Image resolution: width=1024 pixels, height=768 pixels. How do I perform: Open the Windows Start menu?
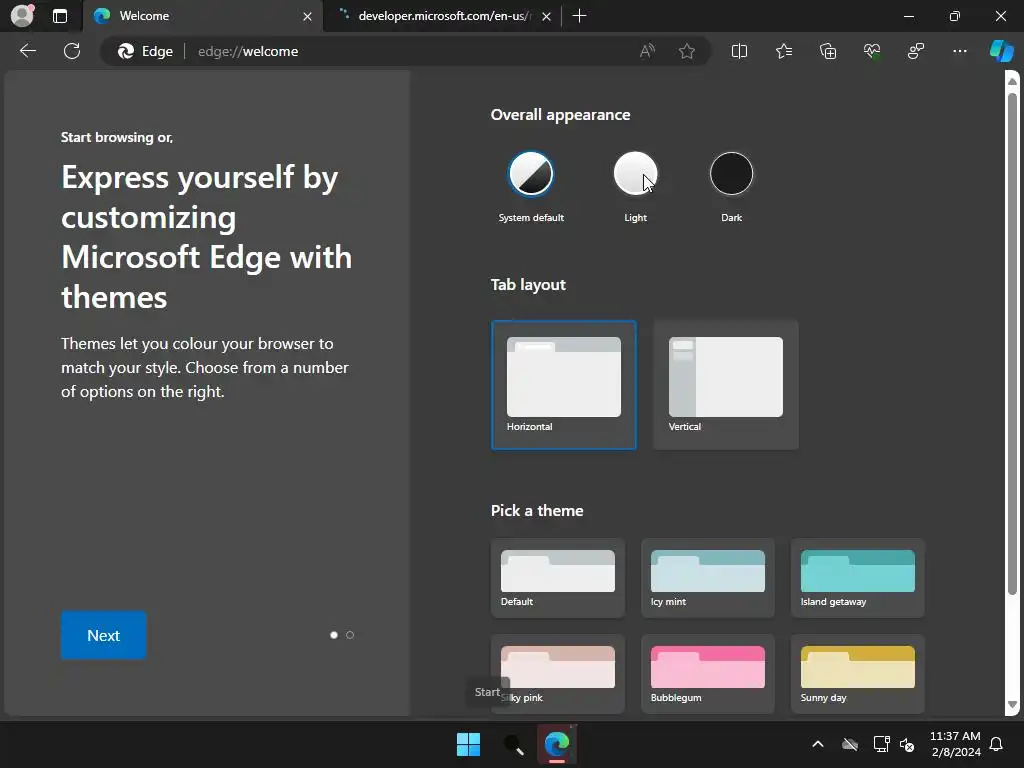pyautogui.click(x=468, y=744)
